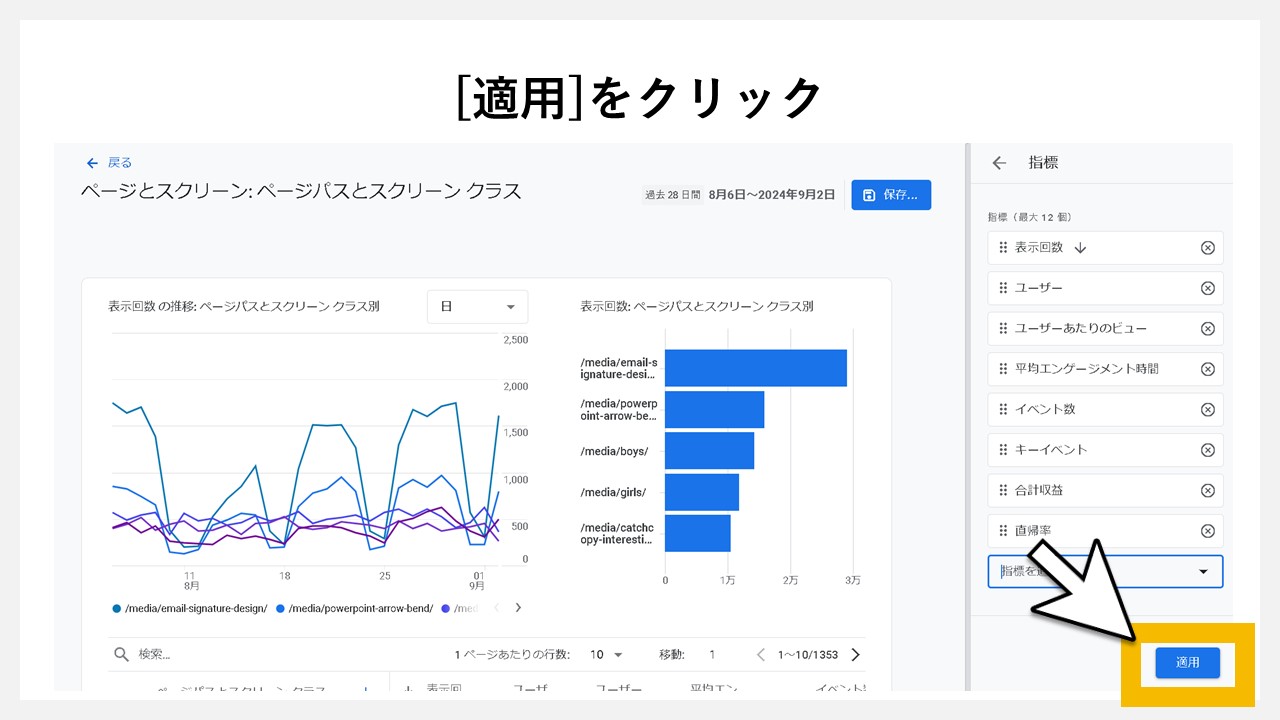Click the back arrow in the 指標 panel

coord(998,162)
